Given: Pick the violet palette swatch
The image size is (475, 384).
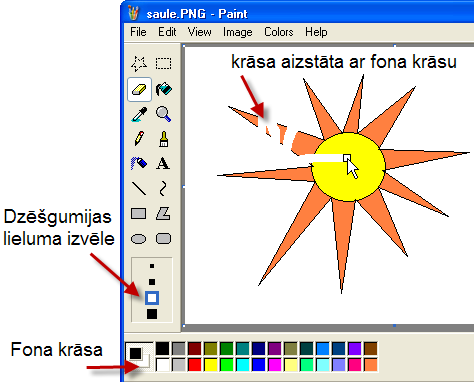Looking at the screenshot, I should (x=355, y=349).
